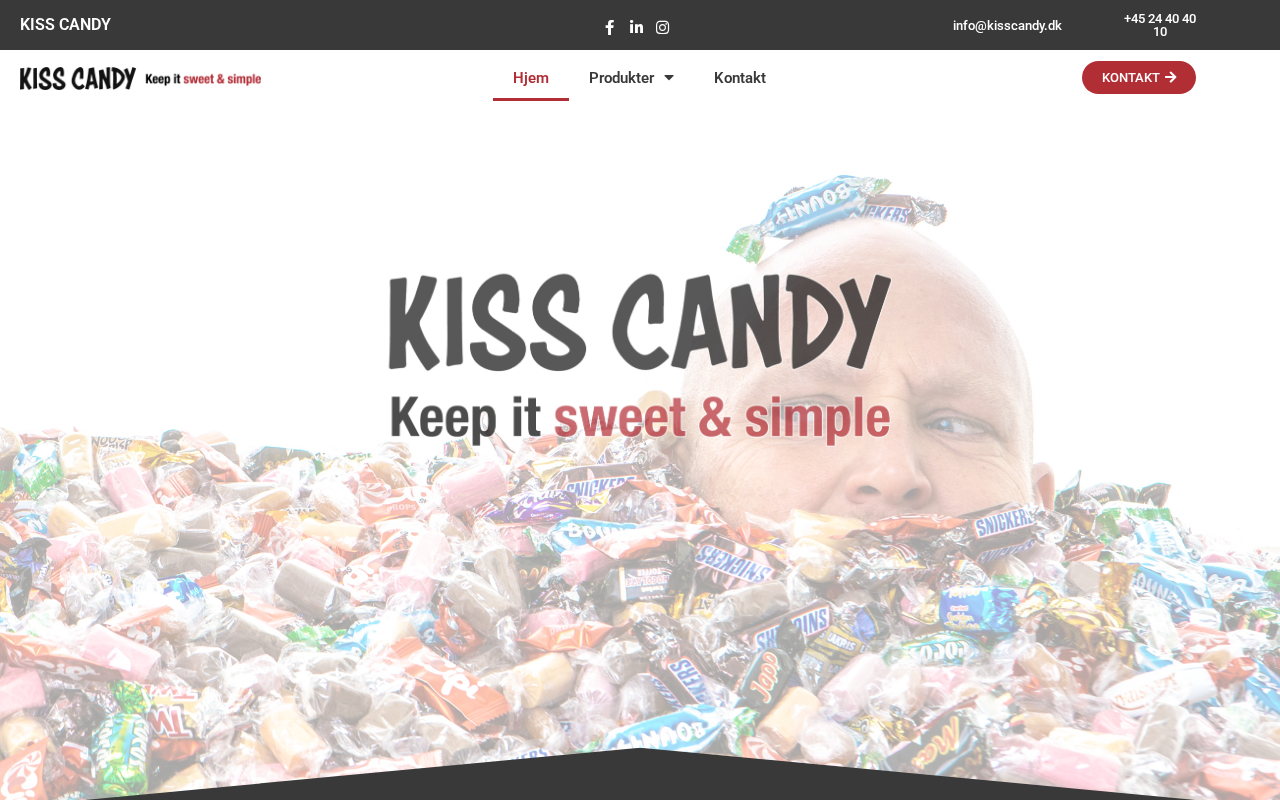Click the arrow icon inside the red KONTAKT button
1280x800 pixels.
pyautogui.click(x=1171, y=77)
